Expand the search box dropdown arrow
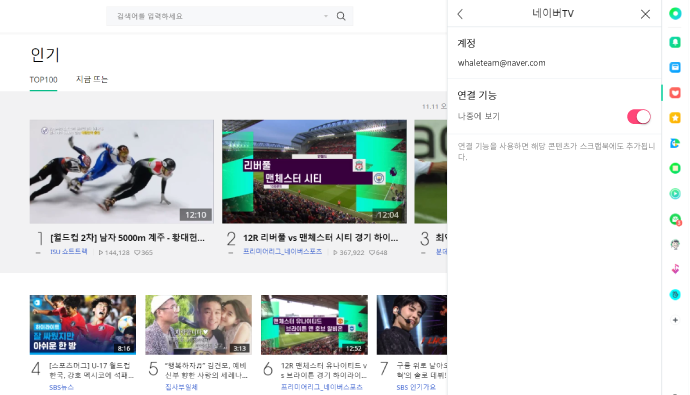The width and height of the screenshot is (690, 395). 326,16
